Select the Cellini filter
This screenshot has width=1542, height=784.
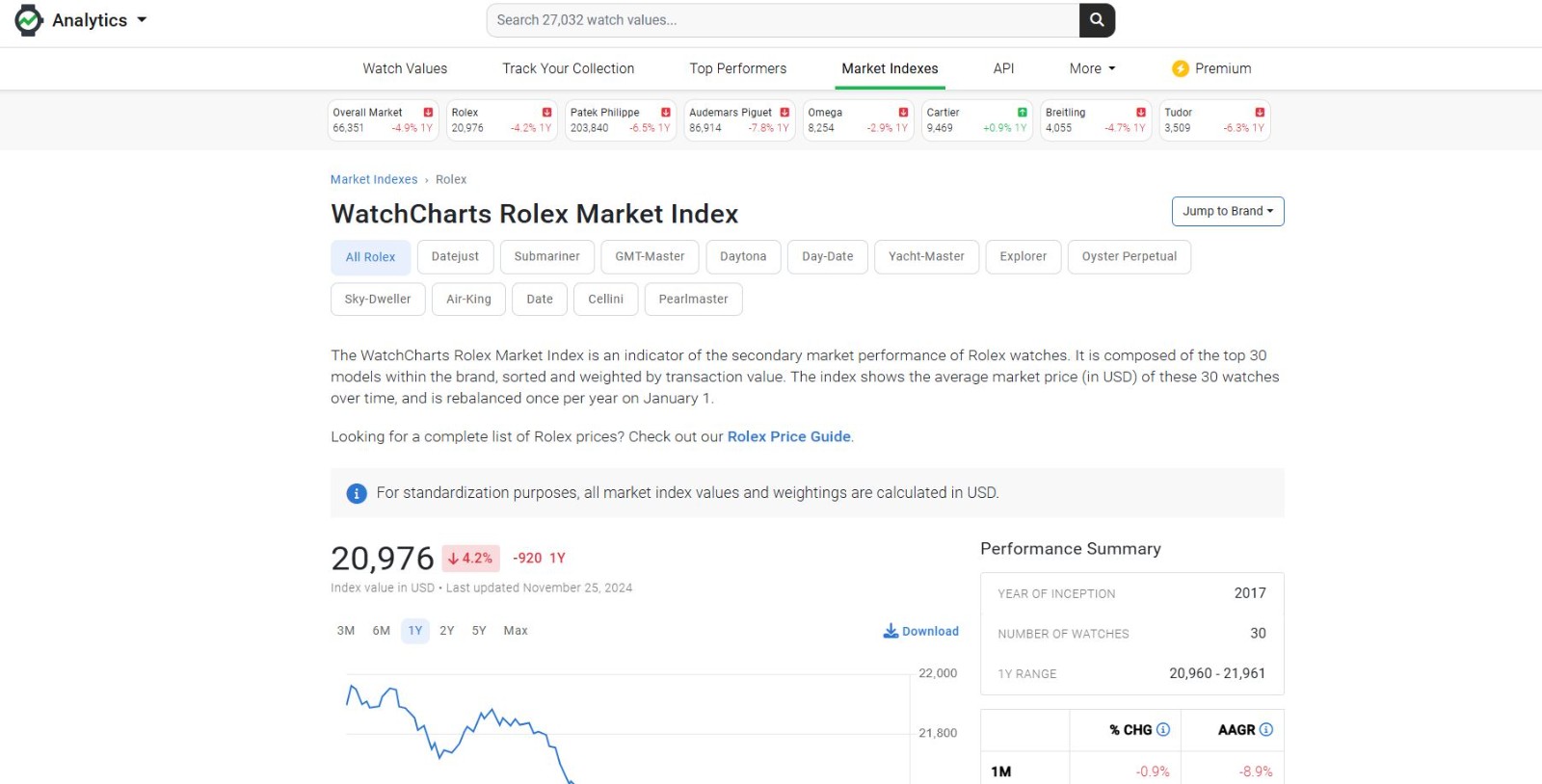(605, 299)
